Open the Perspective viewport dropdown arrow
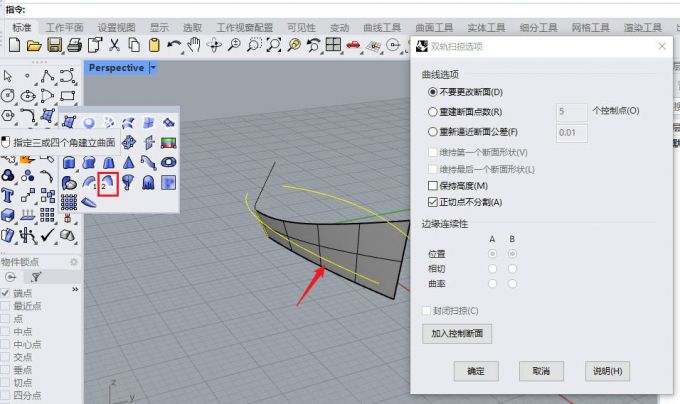680x404 pixels. pos(153,68)
